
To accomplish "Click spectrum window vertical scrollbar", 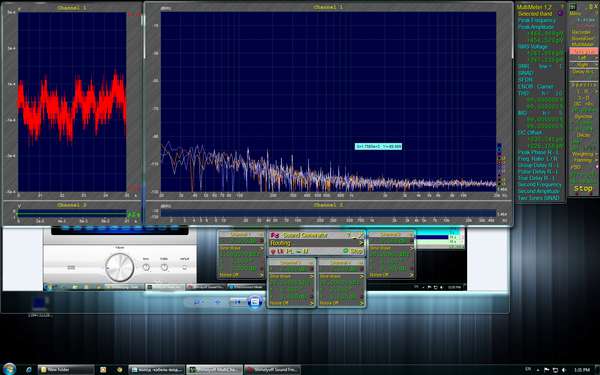I will [x=514, y=31].
